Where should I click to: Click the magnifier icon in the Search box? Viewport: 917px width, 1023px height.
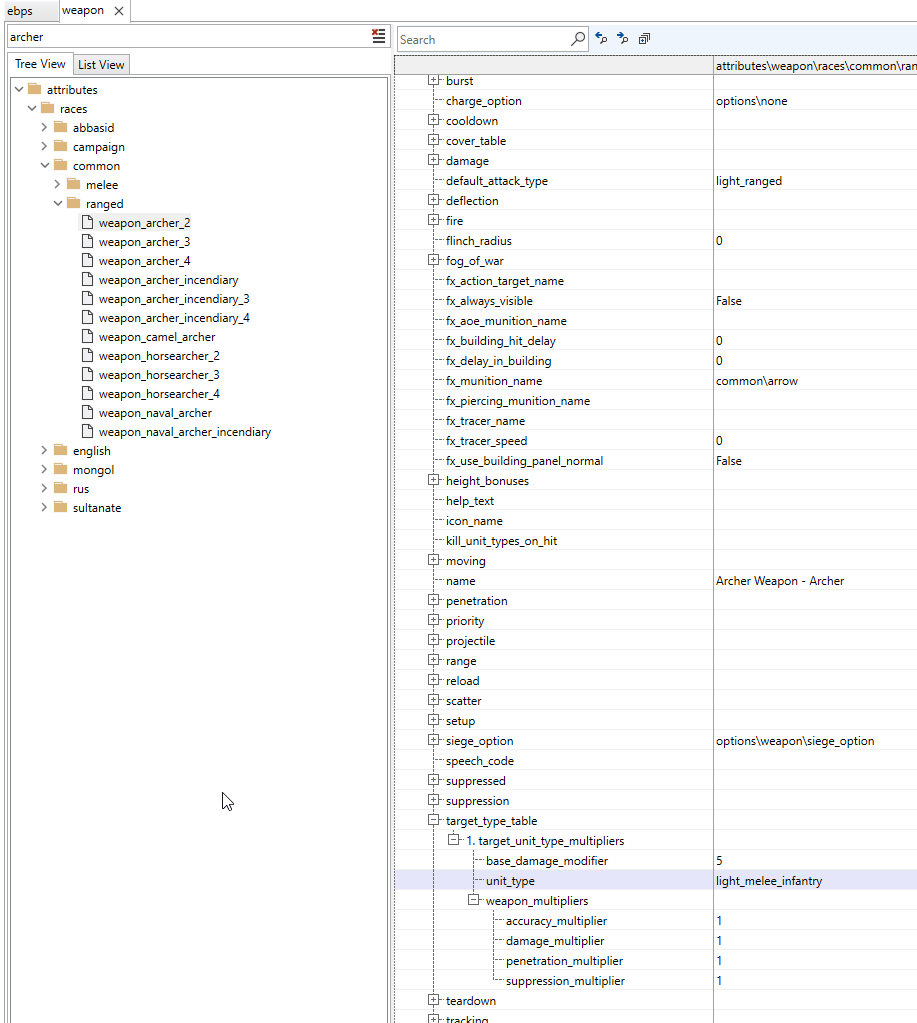click(578, 39)
